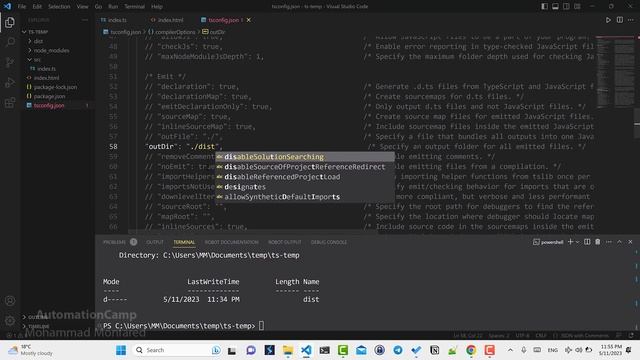The image size is (640, 360).
Task: Toggle the secondary side bar layout icon
Action: 567,7
